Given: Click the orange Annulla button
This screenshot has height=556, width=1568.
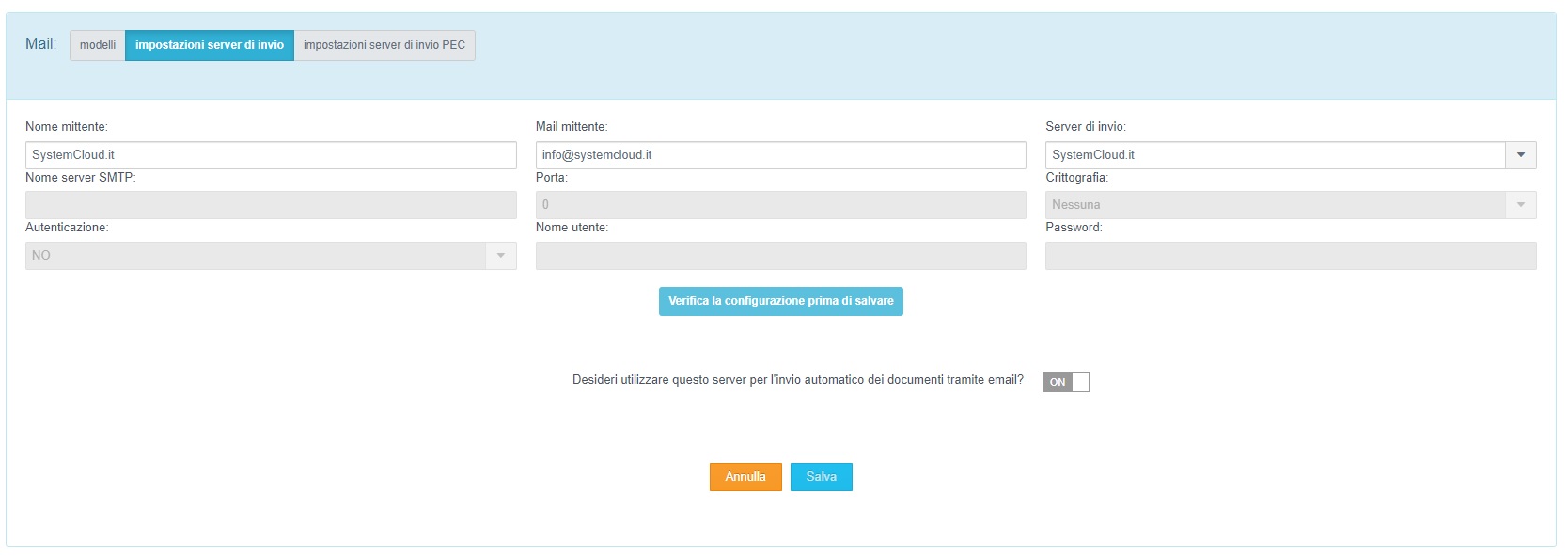Looking at the screenshot, I should (x=745, y=477).
